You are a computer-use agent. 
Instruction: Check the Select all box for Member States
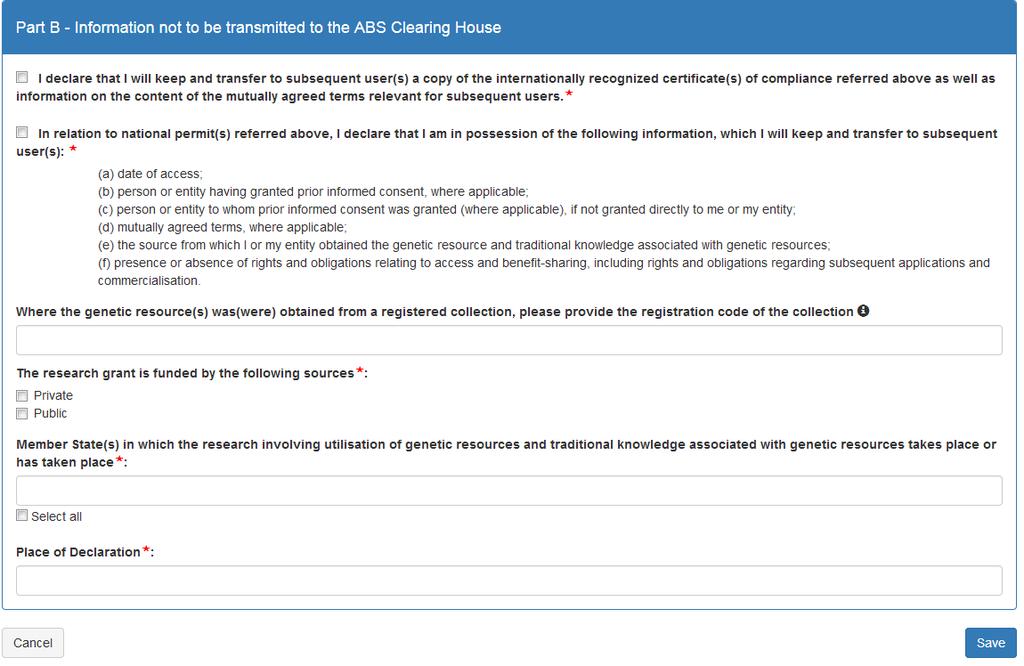click(x=22, y=515)
